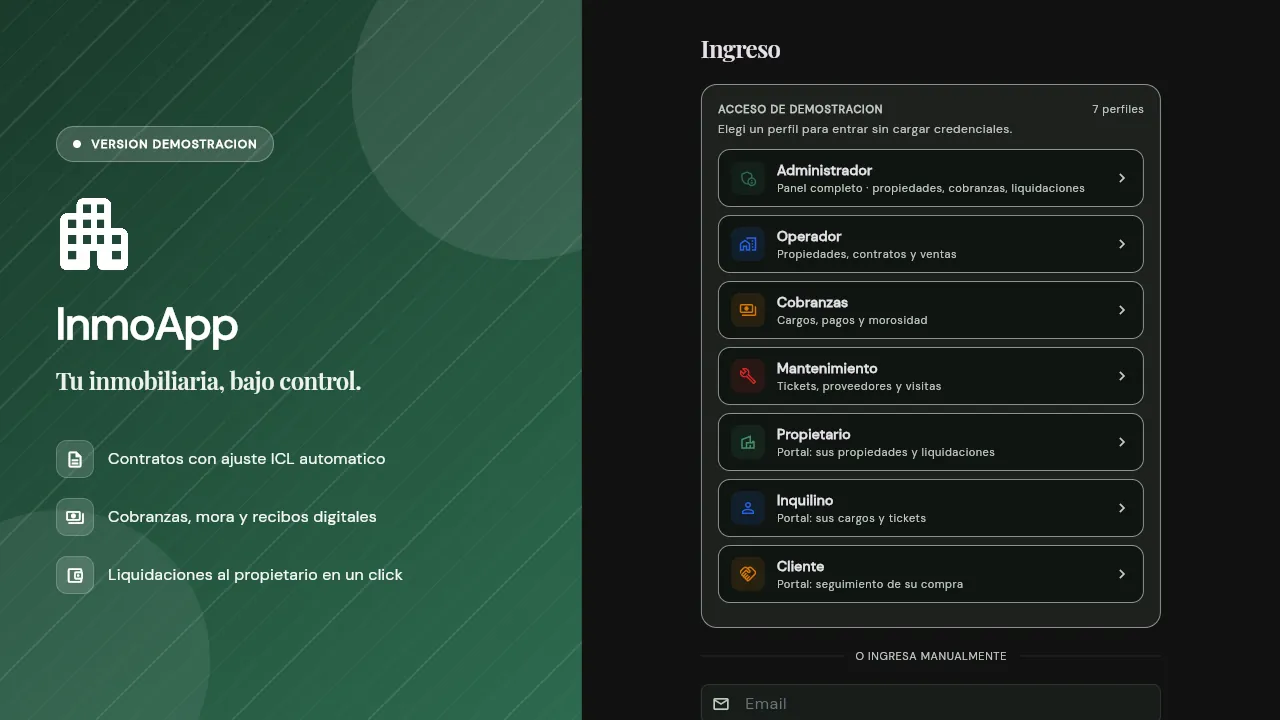
Task: Click 'Elegi un perfil para entrar' instruction text
Action: pos(865,129)
